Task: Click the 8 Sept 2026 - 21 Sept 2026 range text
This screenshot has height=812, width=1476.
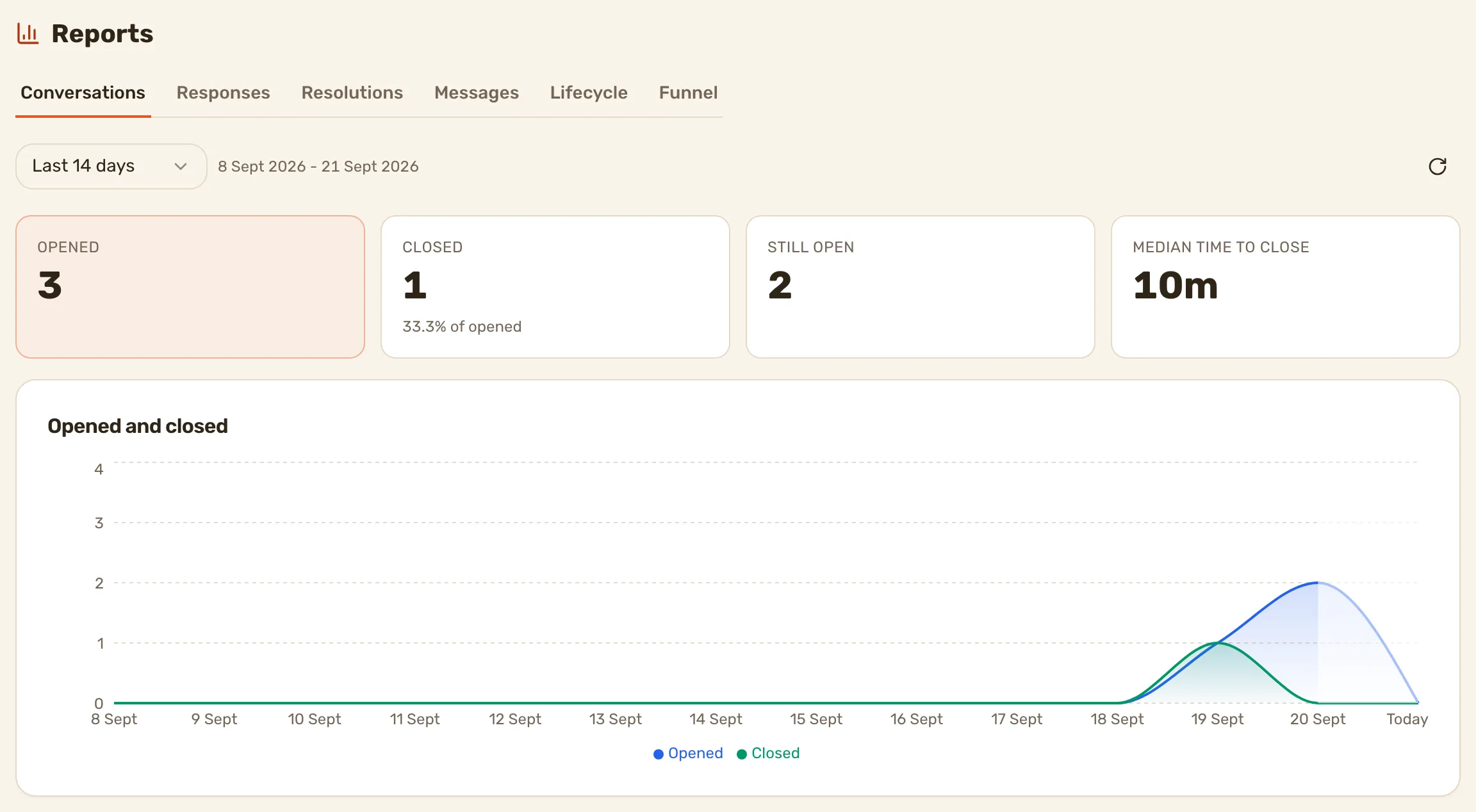Action: (x=318, y=166)
